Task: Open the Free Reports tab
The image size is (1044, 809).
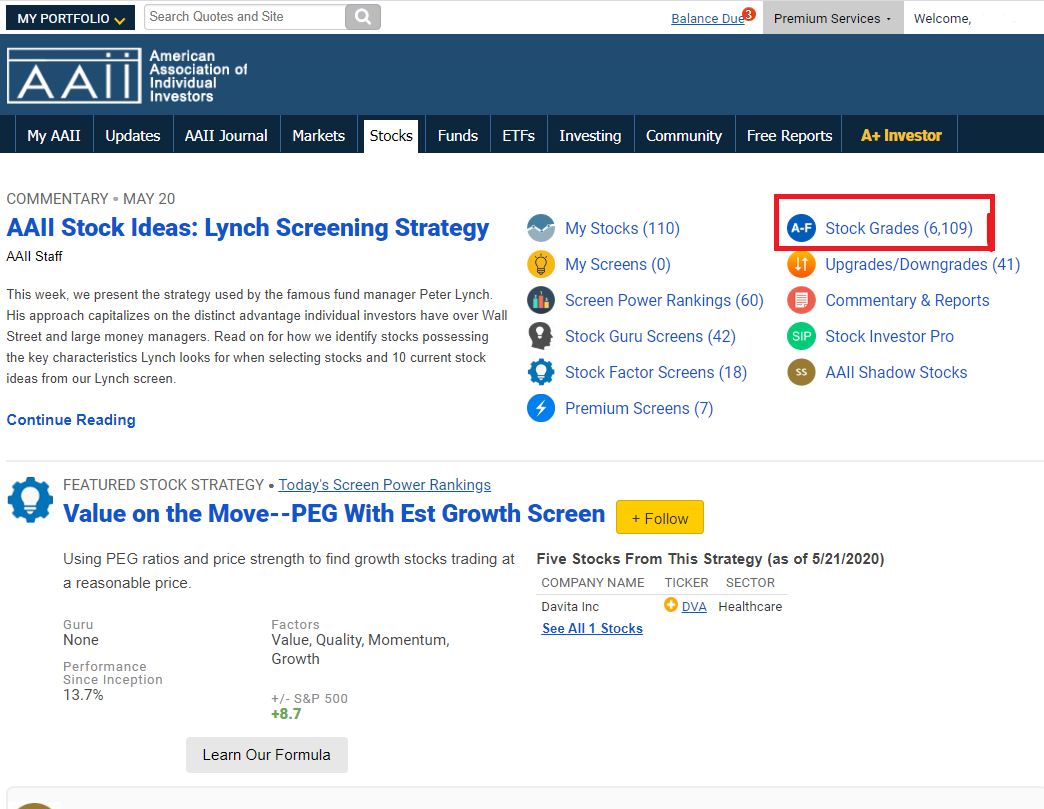Action: [x=789, y=135]
